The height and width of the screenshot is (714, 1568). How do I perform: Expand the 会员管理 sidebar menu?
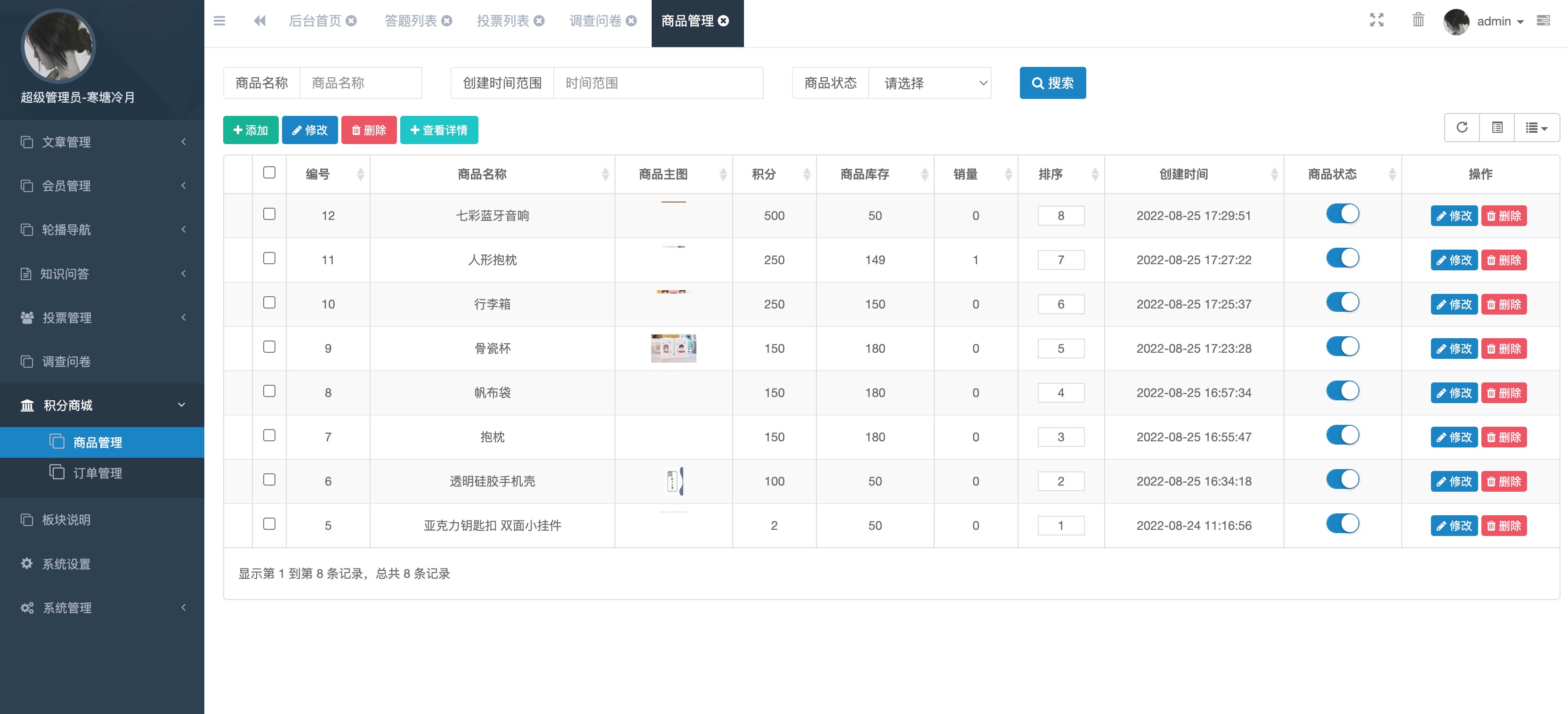tap(102, 186)
